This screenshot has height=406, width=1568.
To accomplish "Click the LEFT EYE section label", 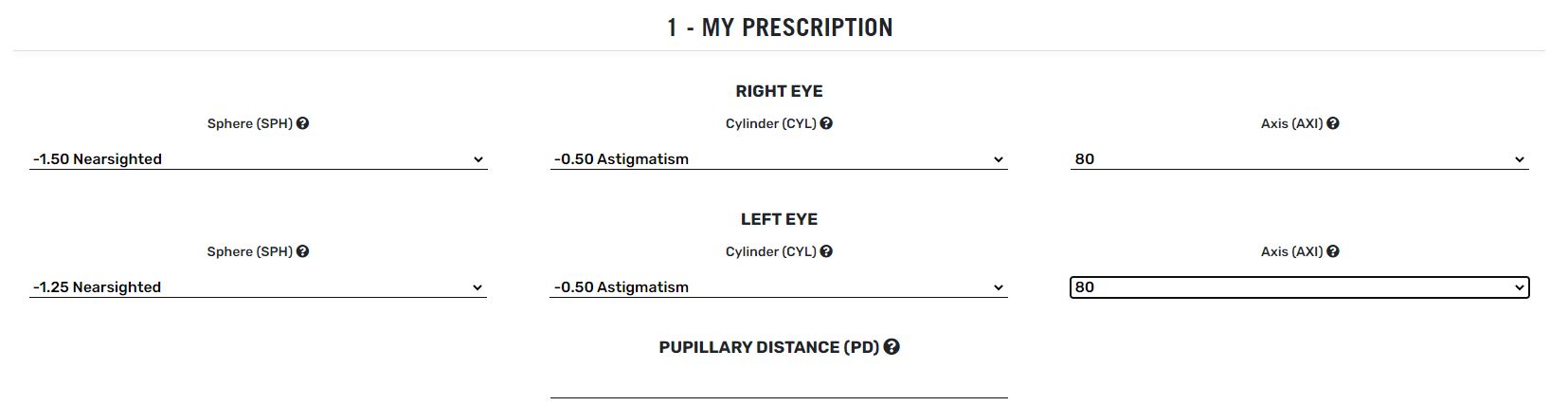I will (x=779, y=219).
